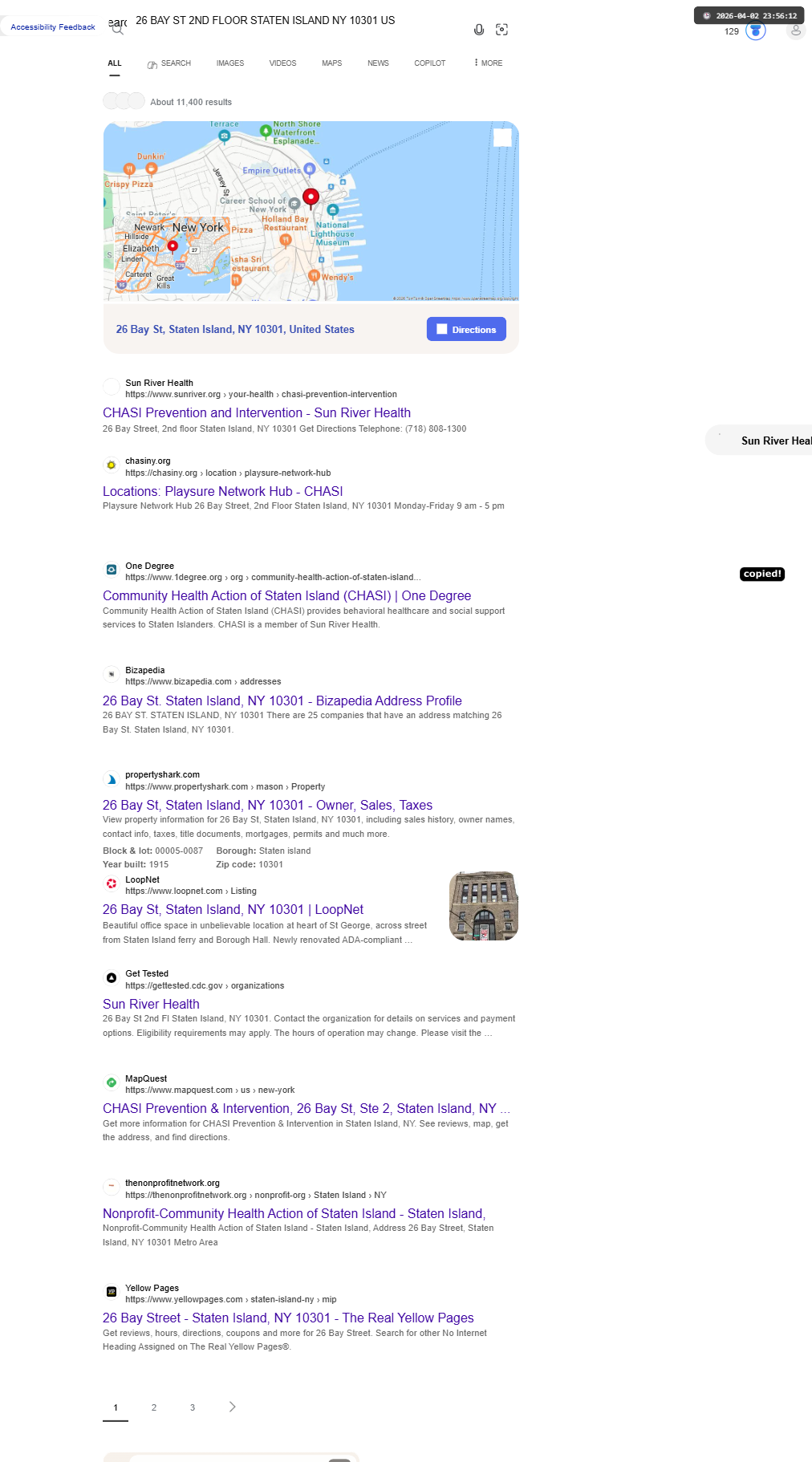Screen dimensions: 812x1462
Task: Open the Sun River Health side card
Action: point(760,441)
